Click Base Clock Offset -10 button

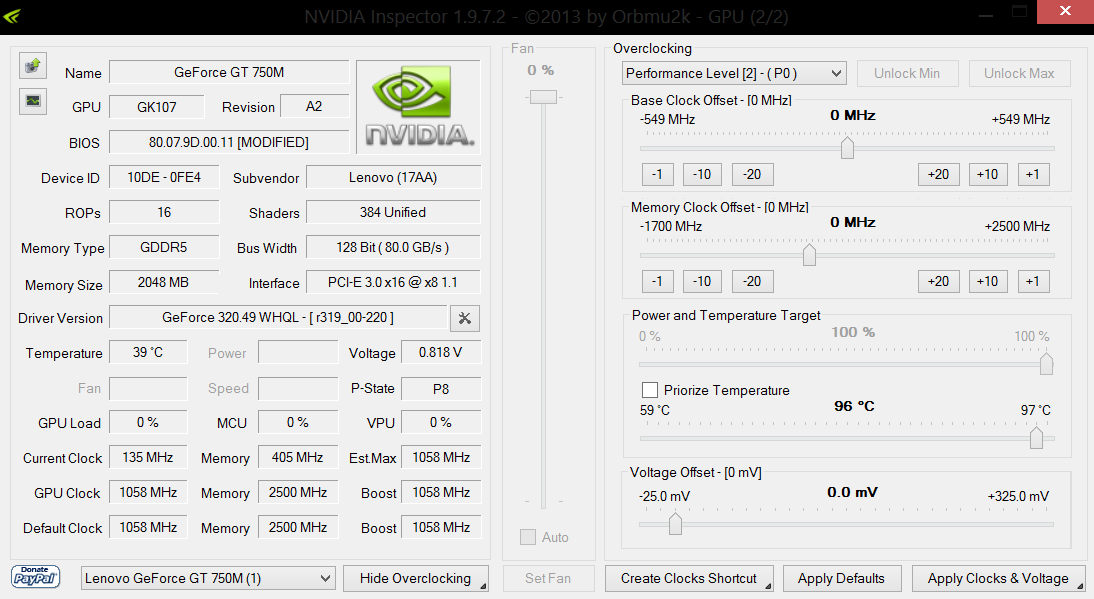(x=702, y=174)
